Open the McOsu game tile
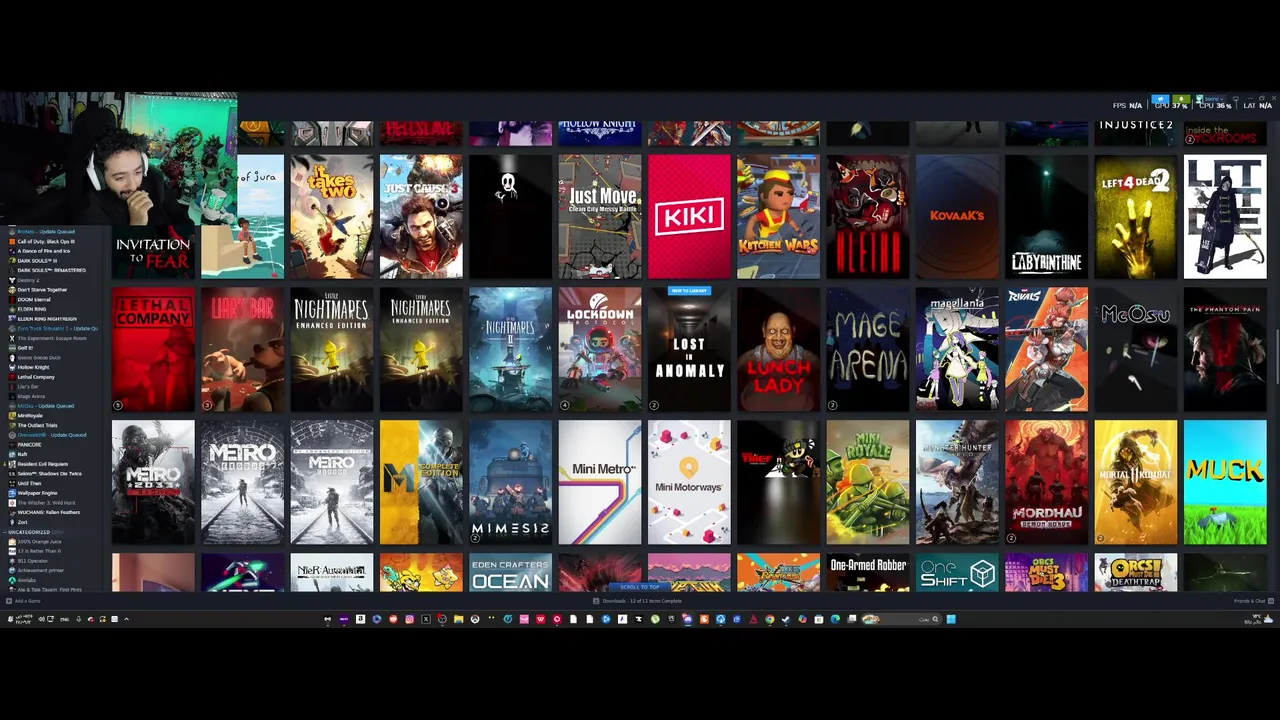Screen dimensions: 1280x720 (1136, 349)
